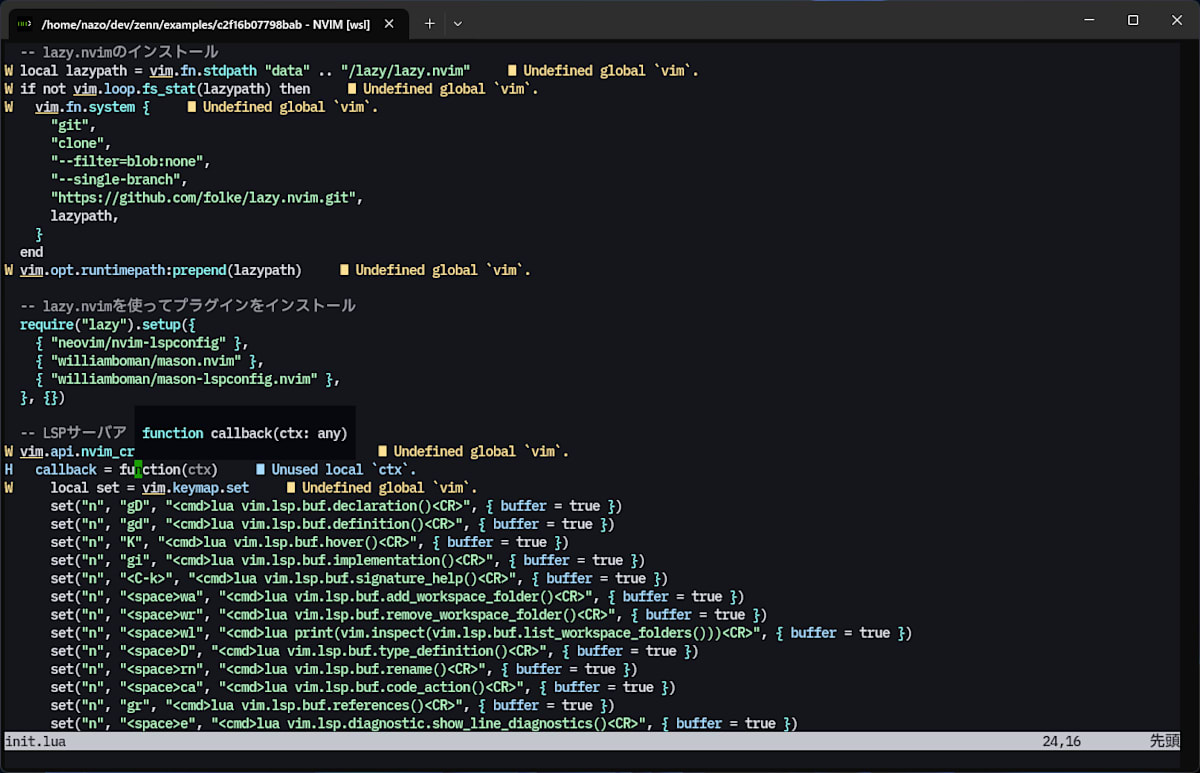This screenshot has height=773, width=1200.
Task: Click the "<space>wl" list_workspace_folders line
Action: click(481, 633)
